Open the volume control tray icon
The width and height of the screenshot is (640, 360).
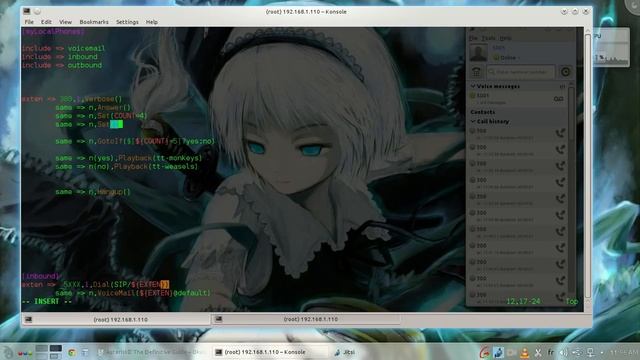(564, 352)
